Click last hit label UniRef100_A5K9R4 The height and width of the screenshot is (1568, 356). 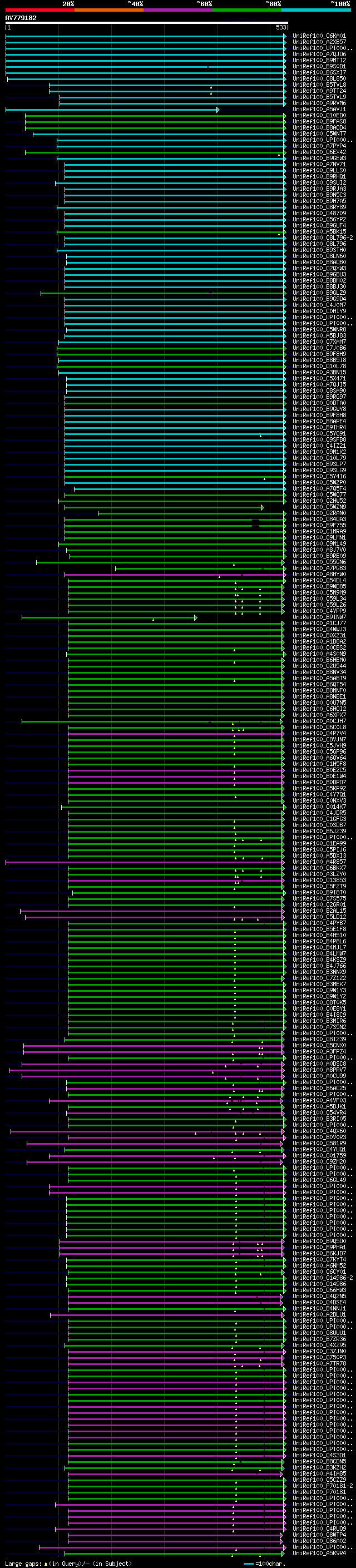(319, 1553)
